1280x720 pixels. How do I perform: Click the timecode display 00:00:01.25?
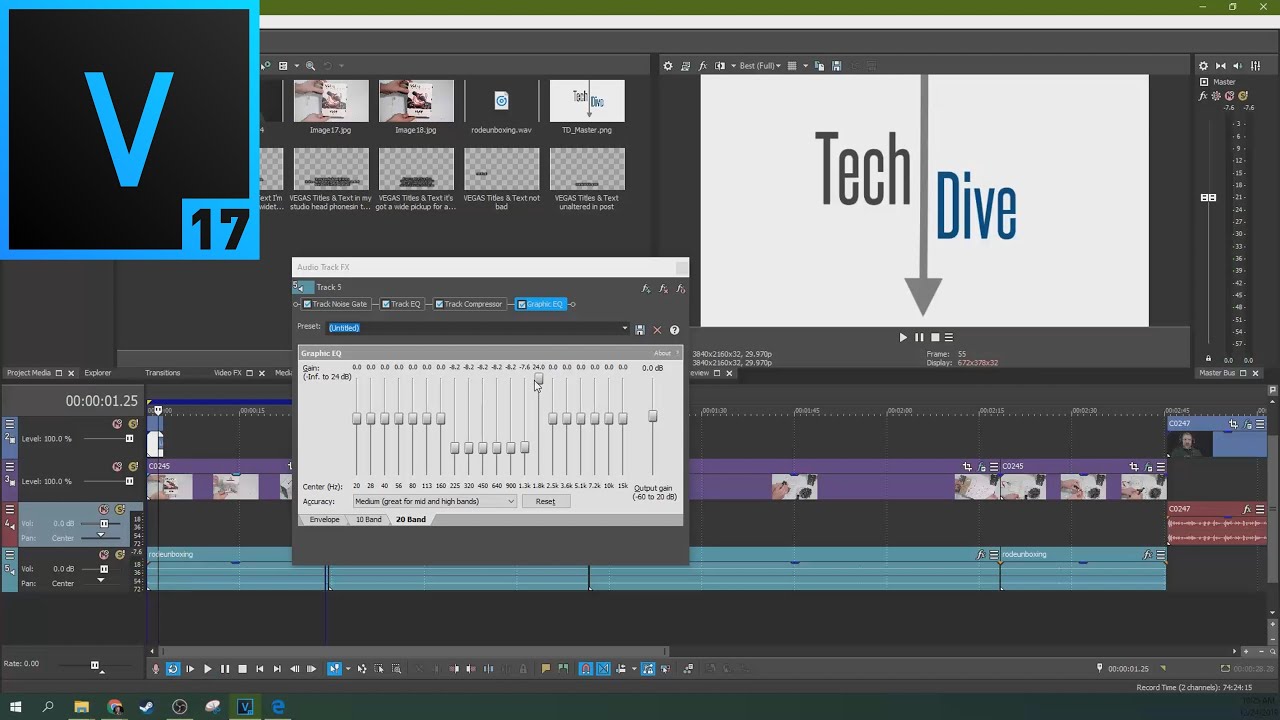(x=102, y=401)
